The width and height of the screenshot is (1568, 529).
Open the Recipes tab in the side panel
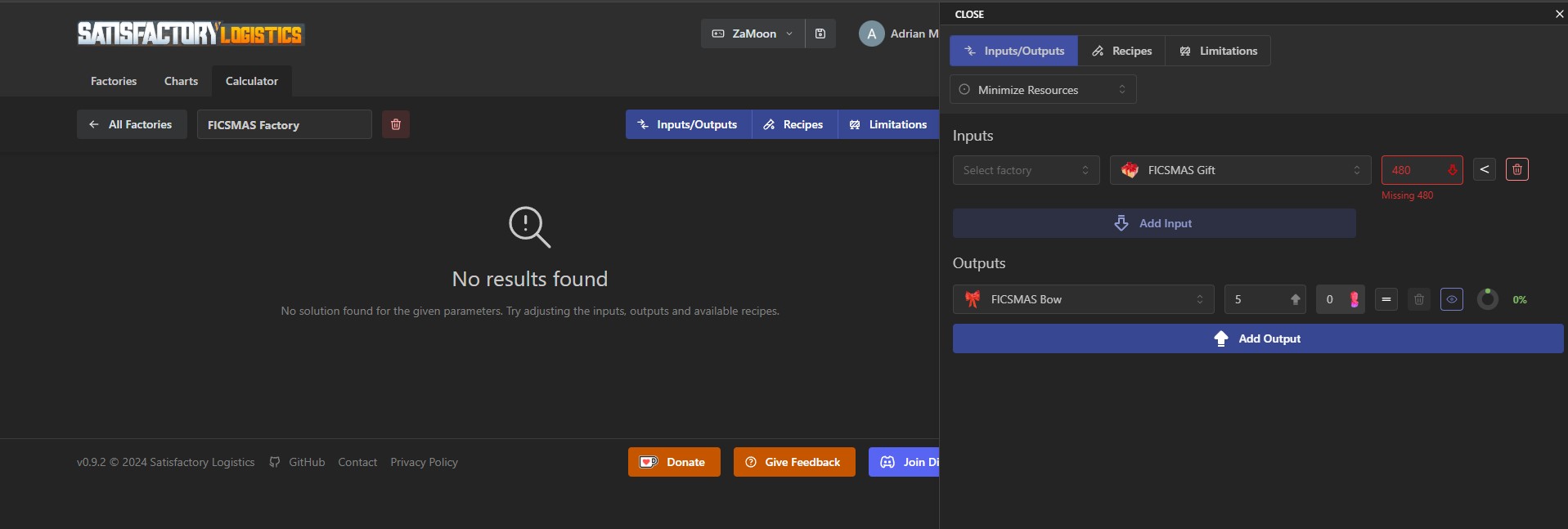(x=1121, y=51)
